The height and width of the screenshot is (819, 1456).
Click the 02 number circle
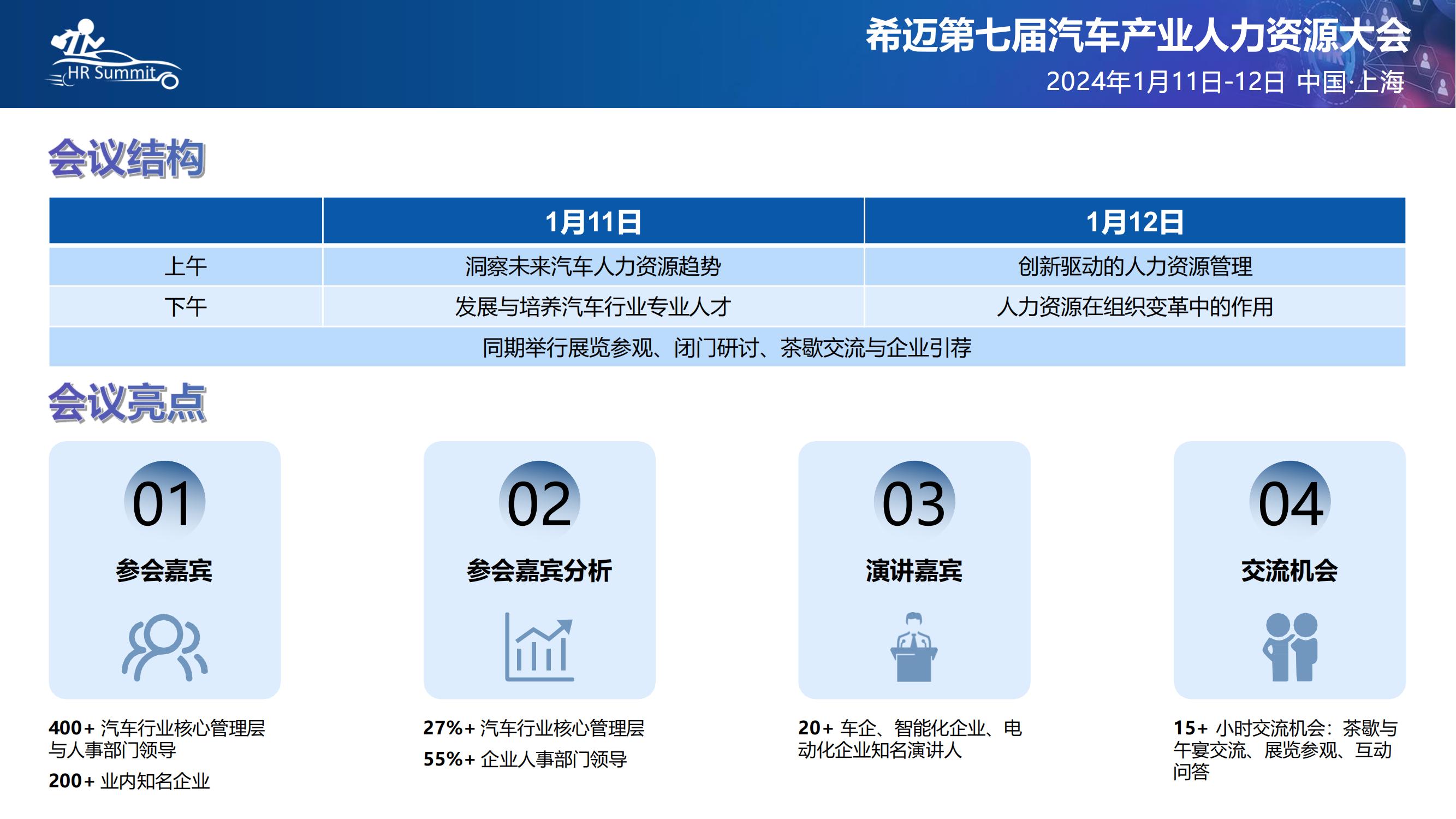pyautogui.click(x=539, y=502)
